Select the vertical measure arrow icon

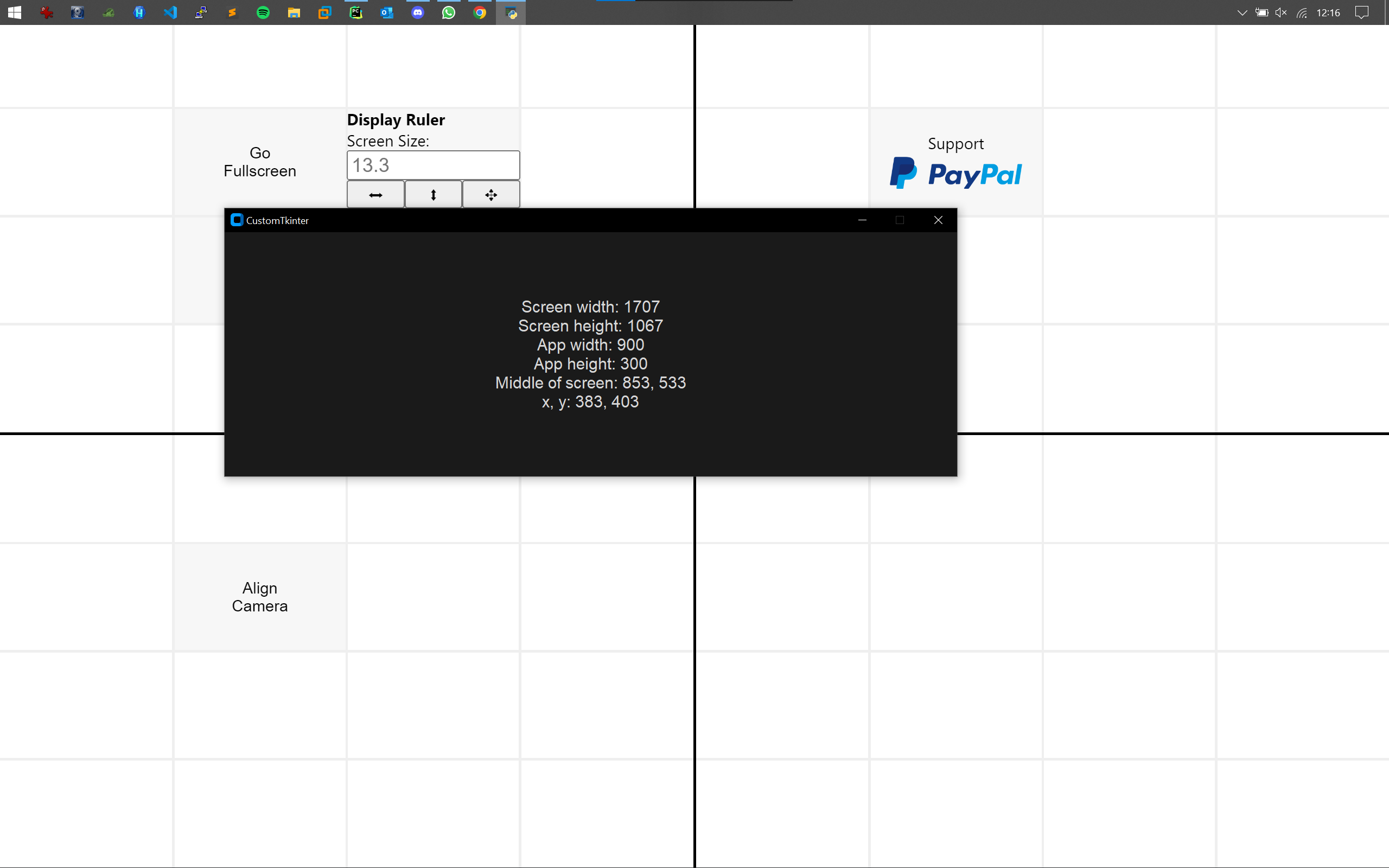point(433,194)
